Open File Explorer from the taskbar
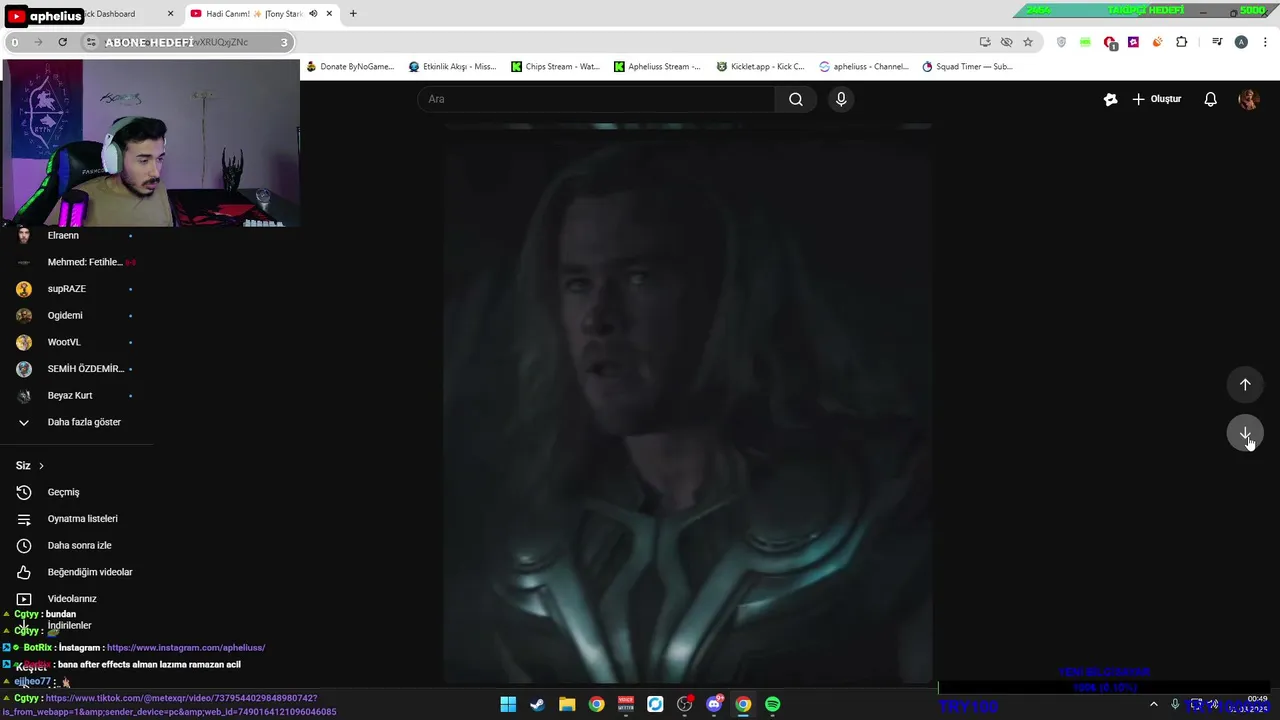 (x=567, y=704)
